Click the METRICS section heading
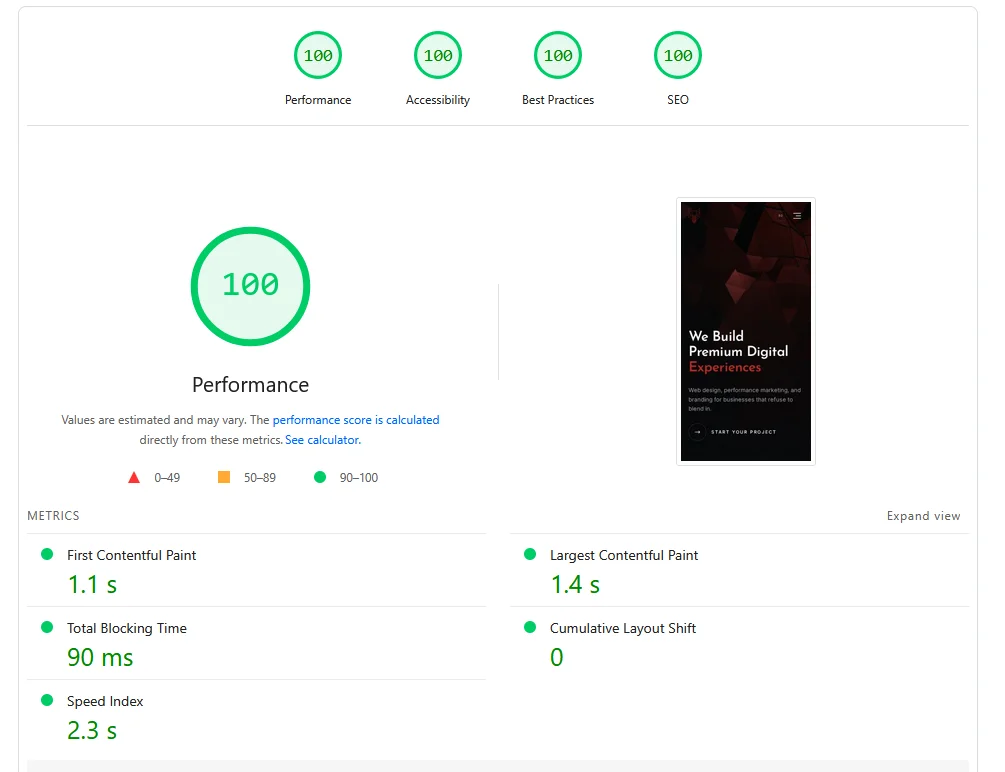Image resolution: width=1005 pixels, height=772 pixels. click(53, 516)
